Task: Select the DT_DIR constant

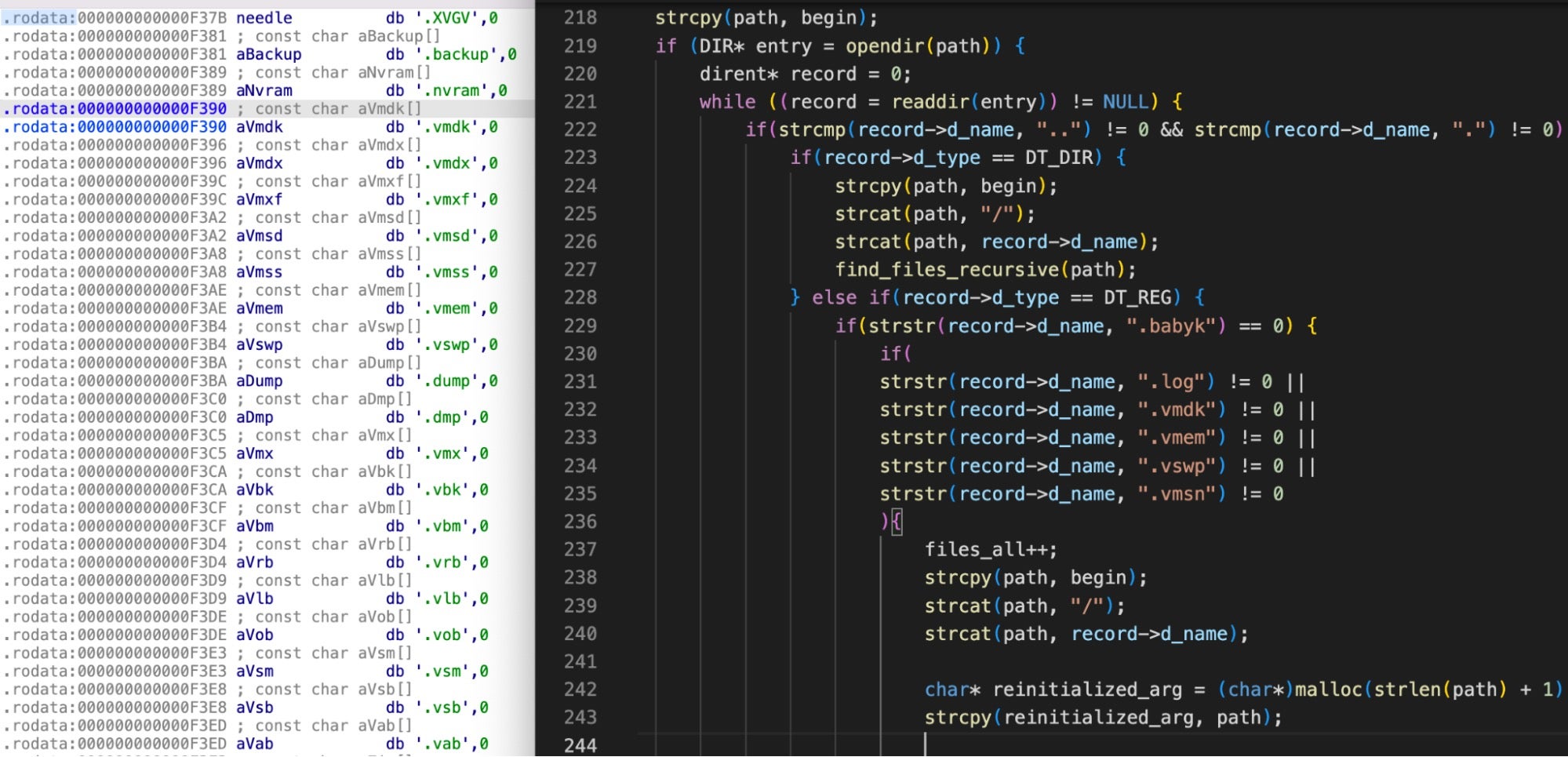Action: [1058, 158]
